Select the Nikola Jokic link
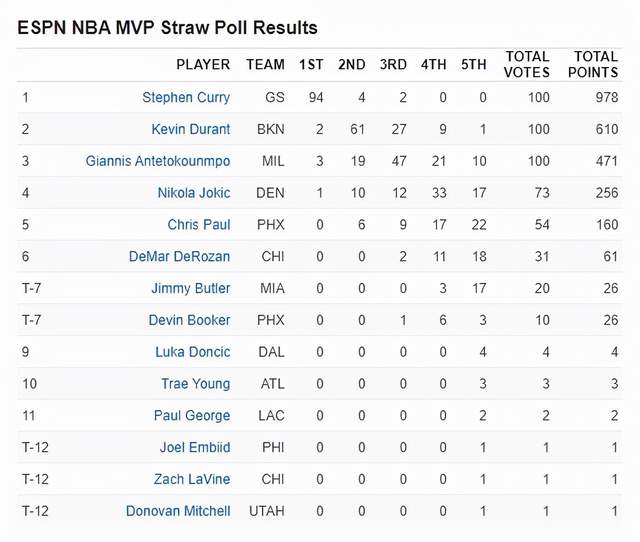This screenshot has height=542, width=640. pos(193,193)
